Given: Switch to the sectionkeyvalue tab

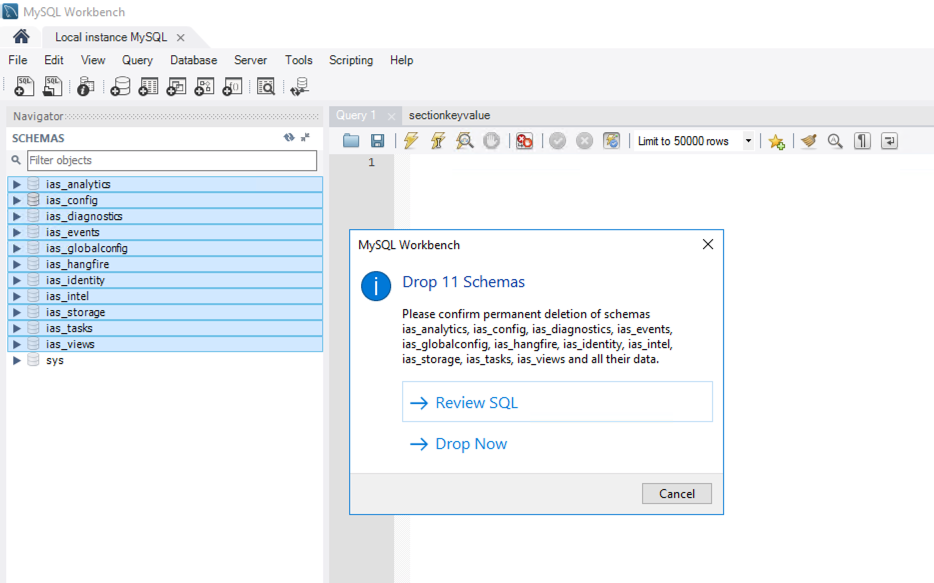Looking at the screenshot, I should [x=451, y=115].
